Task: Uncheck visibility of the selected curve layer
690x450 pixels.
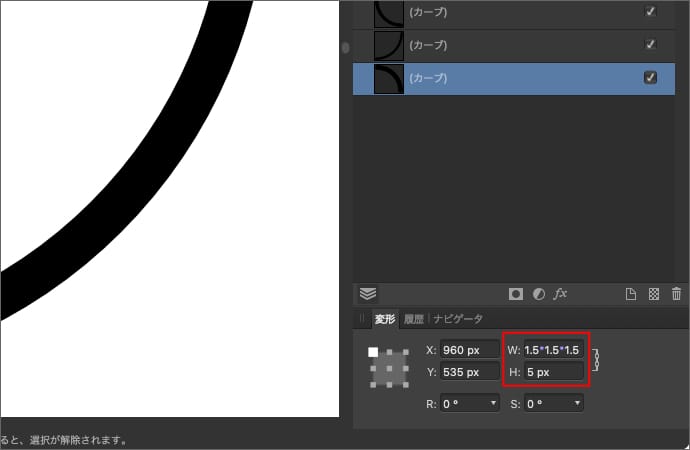Action: (x=651, y=77)
